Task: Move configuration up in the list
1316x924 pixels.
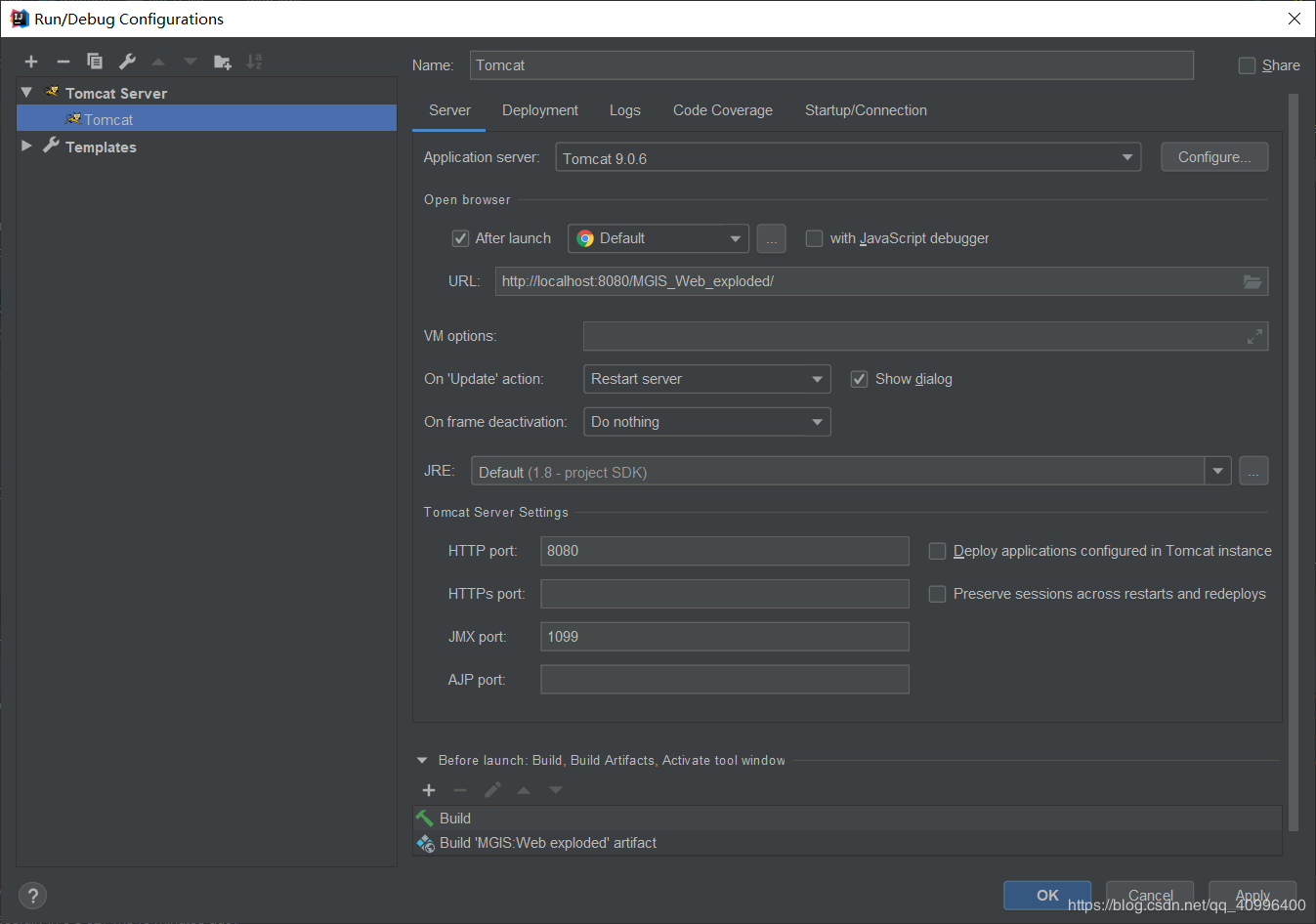Action: [x=158, y=62]
